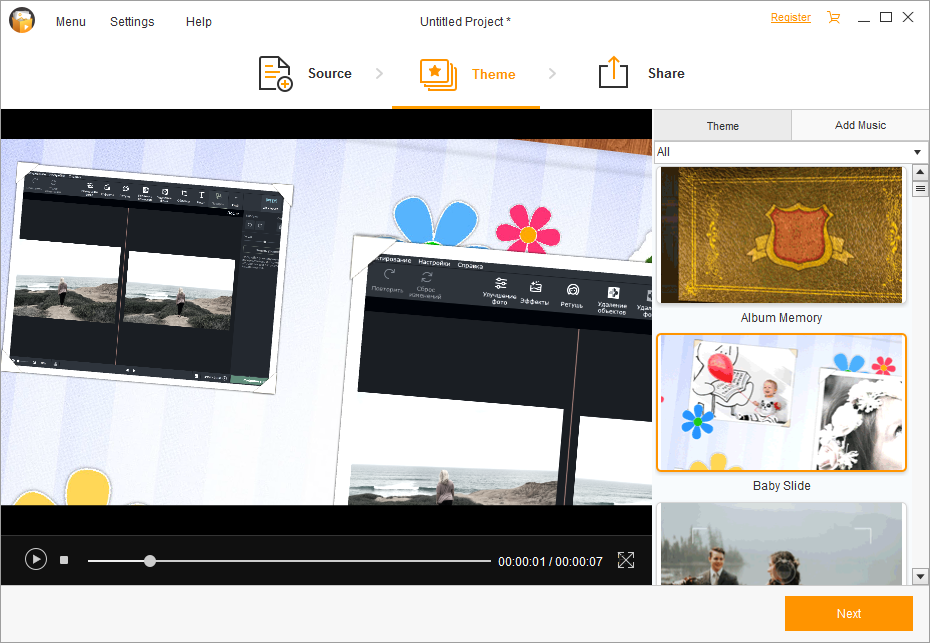The width and height of the screenshot is (930, 643).
Task: Open the Help menu
Action: pyautogui.click(x=199, y=22)
